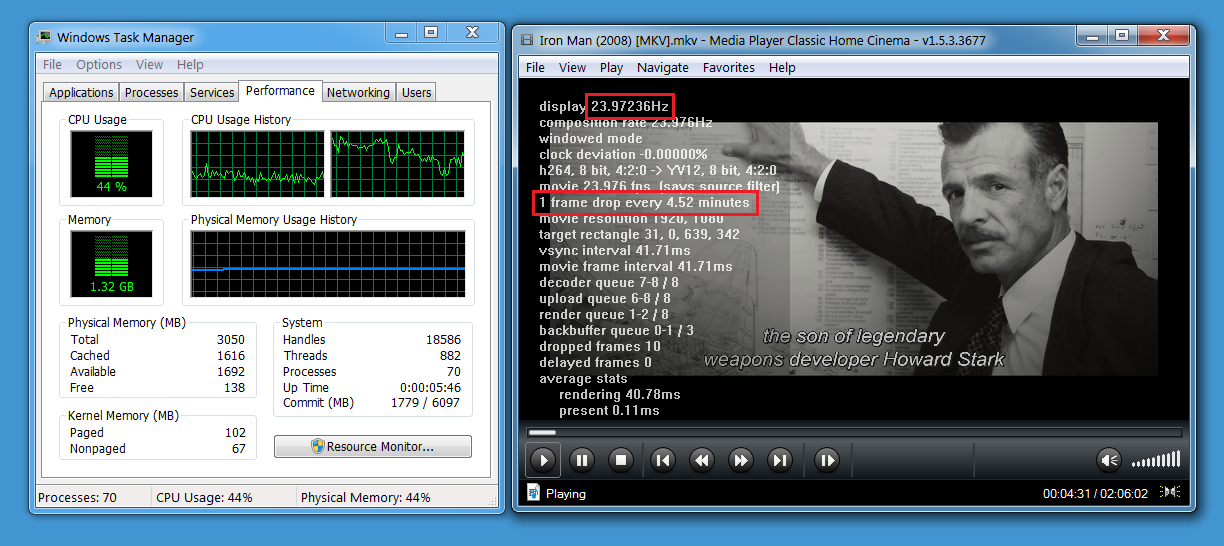Viewport: 1224px width, 546px height.
Task: Open the Help menu in Task Manager
Action: [x=190, y=64]
